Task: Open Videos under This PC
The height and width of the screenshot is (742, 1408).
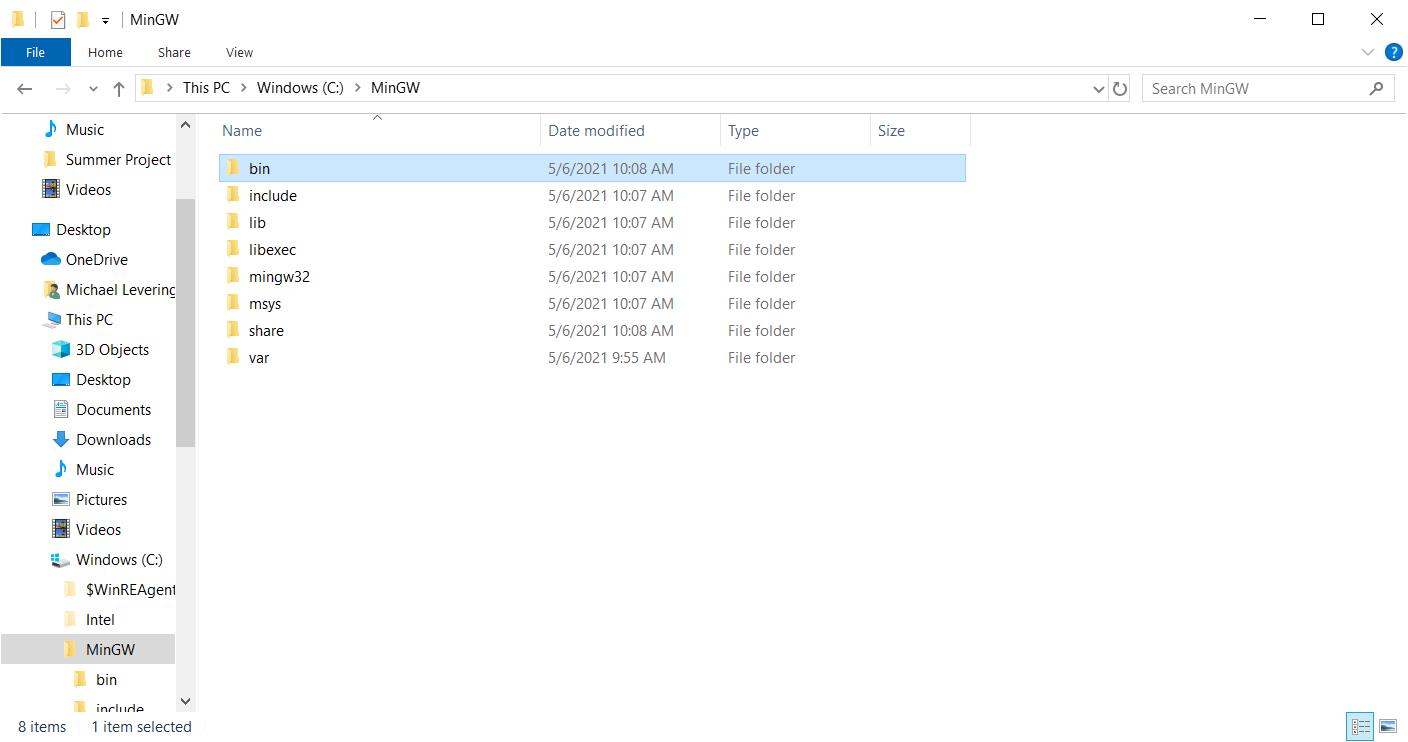Action: [x=98, y=530]
